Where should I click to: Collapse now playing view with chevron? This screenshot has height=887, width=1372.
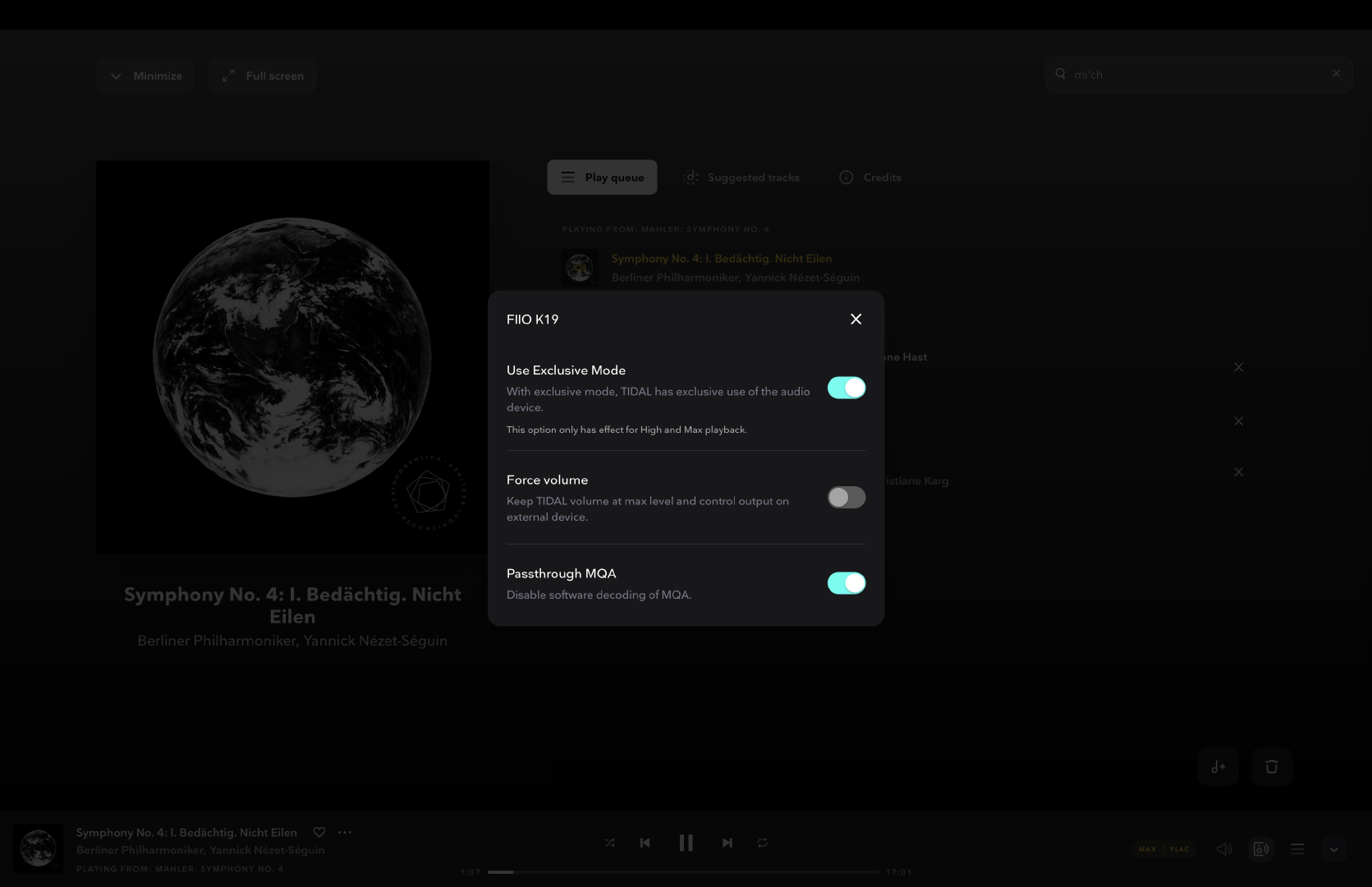(1333, 849)
